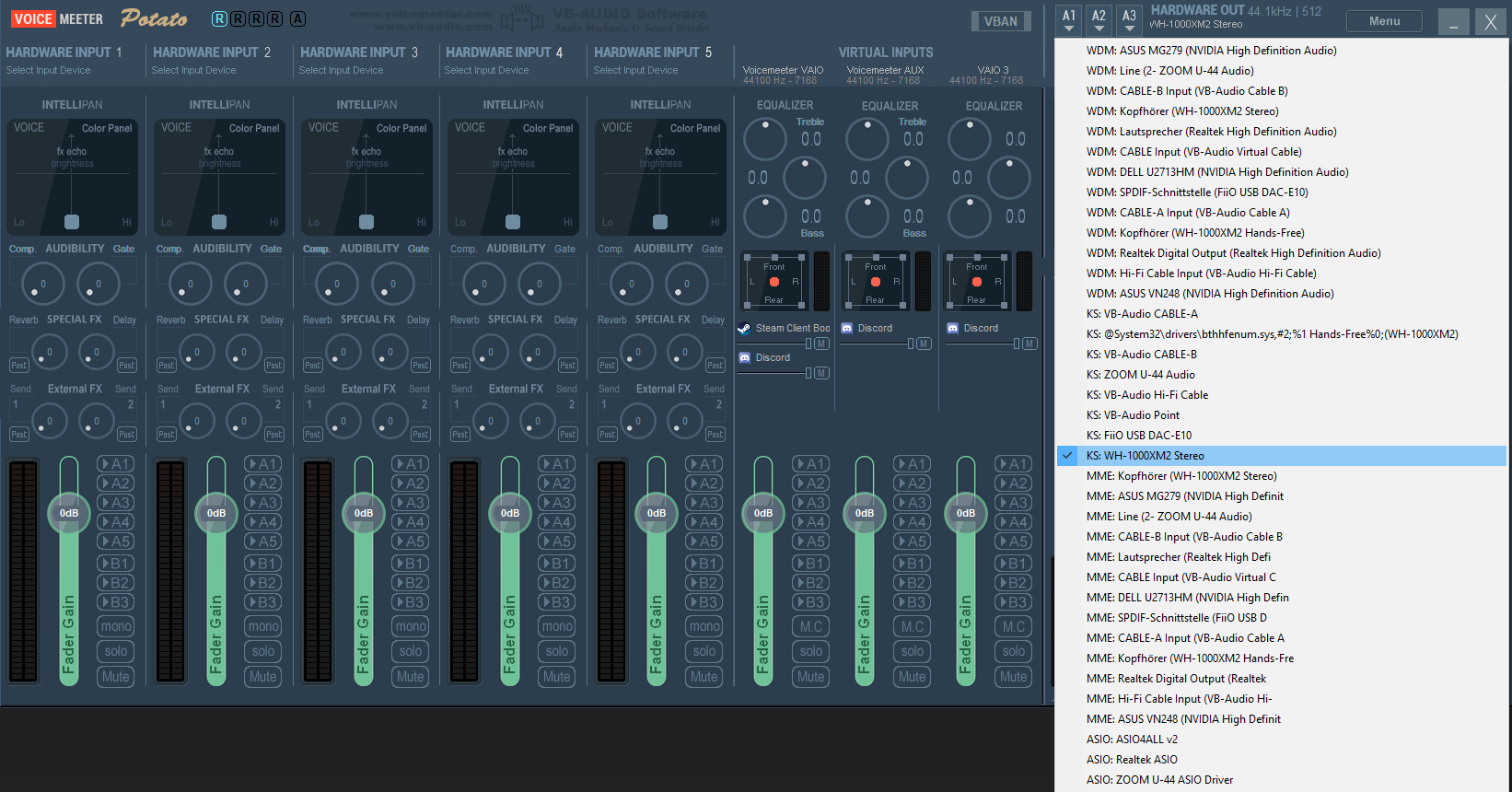Mute Discord app under VAIO 3 with M
The width and height of the screenshot is (1512, 792).
click(x=1029, y=344)
